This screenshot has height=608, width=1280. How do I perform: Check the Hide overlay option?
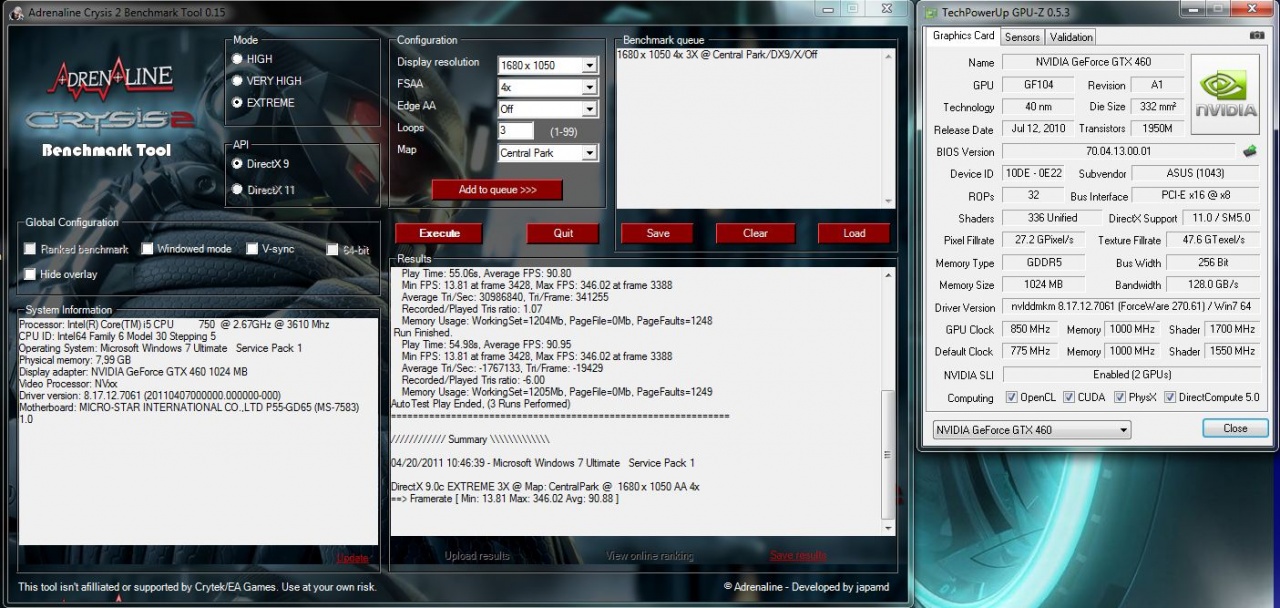(30, 274)
